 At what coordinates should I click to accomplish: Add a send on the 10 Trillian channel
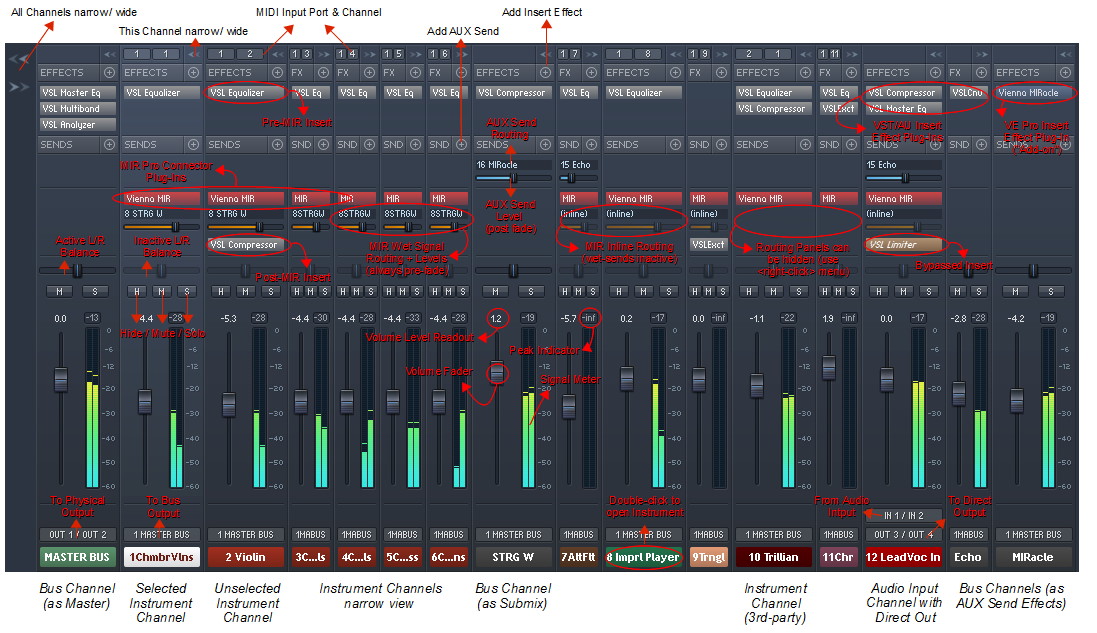805,144
